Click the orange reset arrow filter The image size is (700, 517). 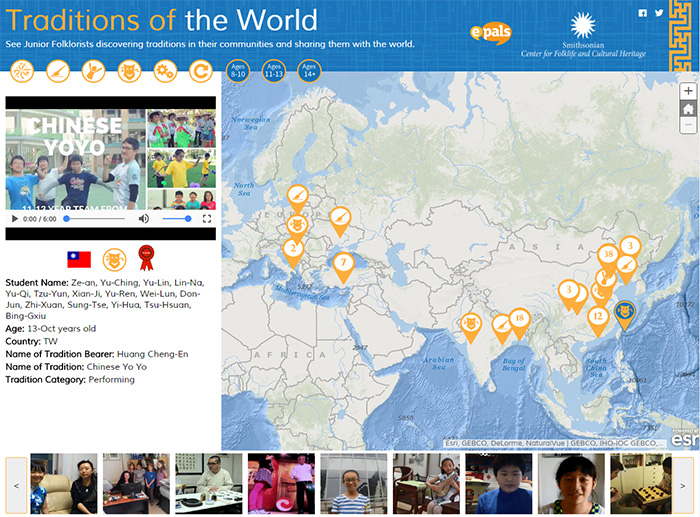[x=201, y=71]
